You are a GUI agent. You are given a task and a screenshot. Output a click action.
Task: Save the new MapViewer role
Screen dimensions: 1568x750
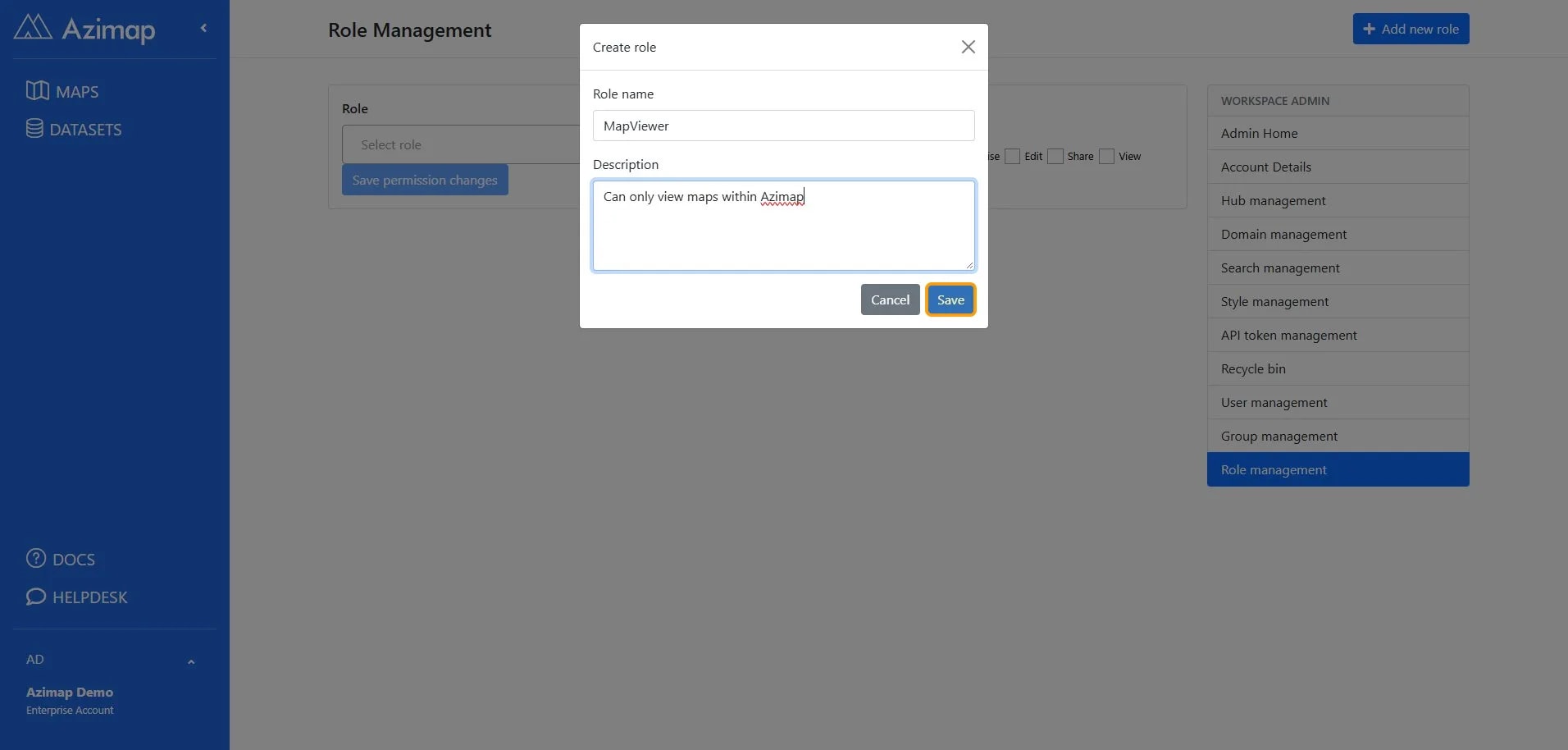point(950,300)
